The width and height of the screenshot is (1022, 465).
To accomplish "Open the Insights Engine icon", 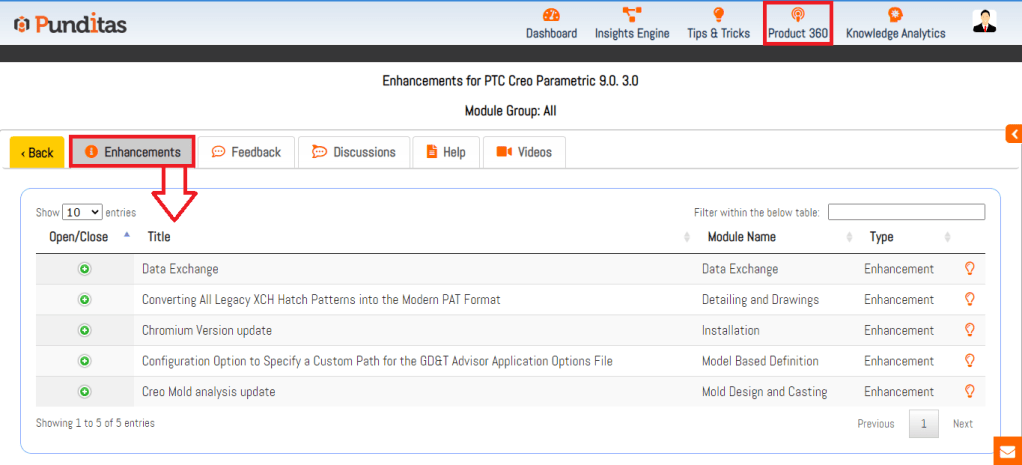I will tap(631, 15).
